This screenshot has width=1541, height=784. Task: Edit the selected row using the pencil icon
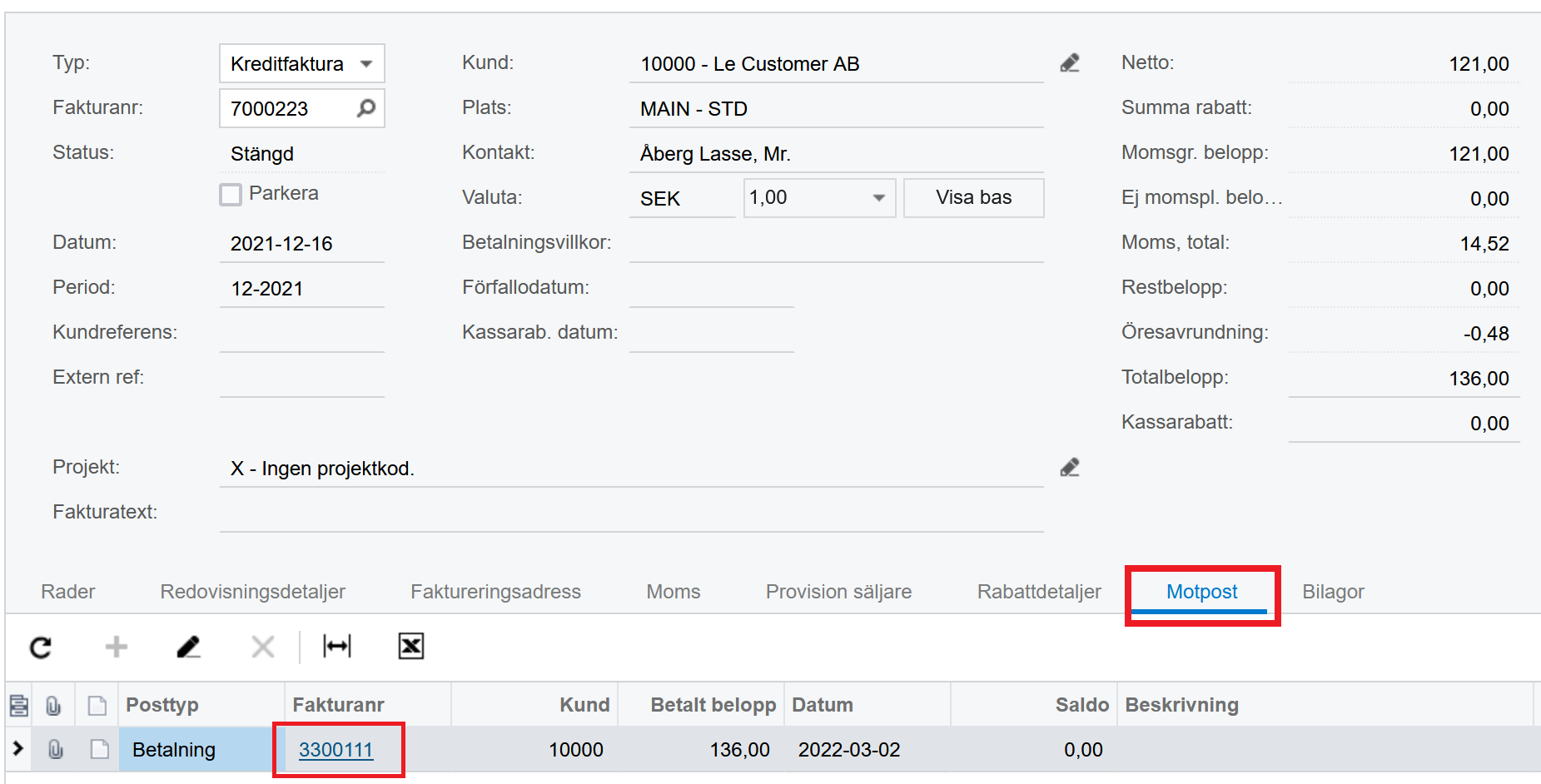[188, 647]
